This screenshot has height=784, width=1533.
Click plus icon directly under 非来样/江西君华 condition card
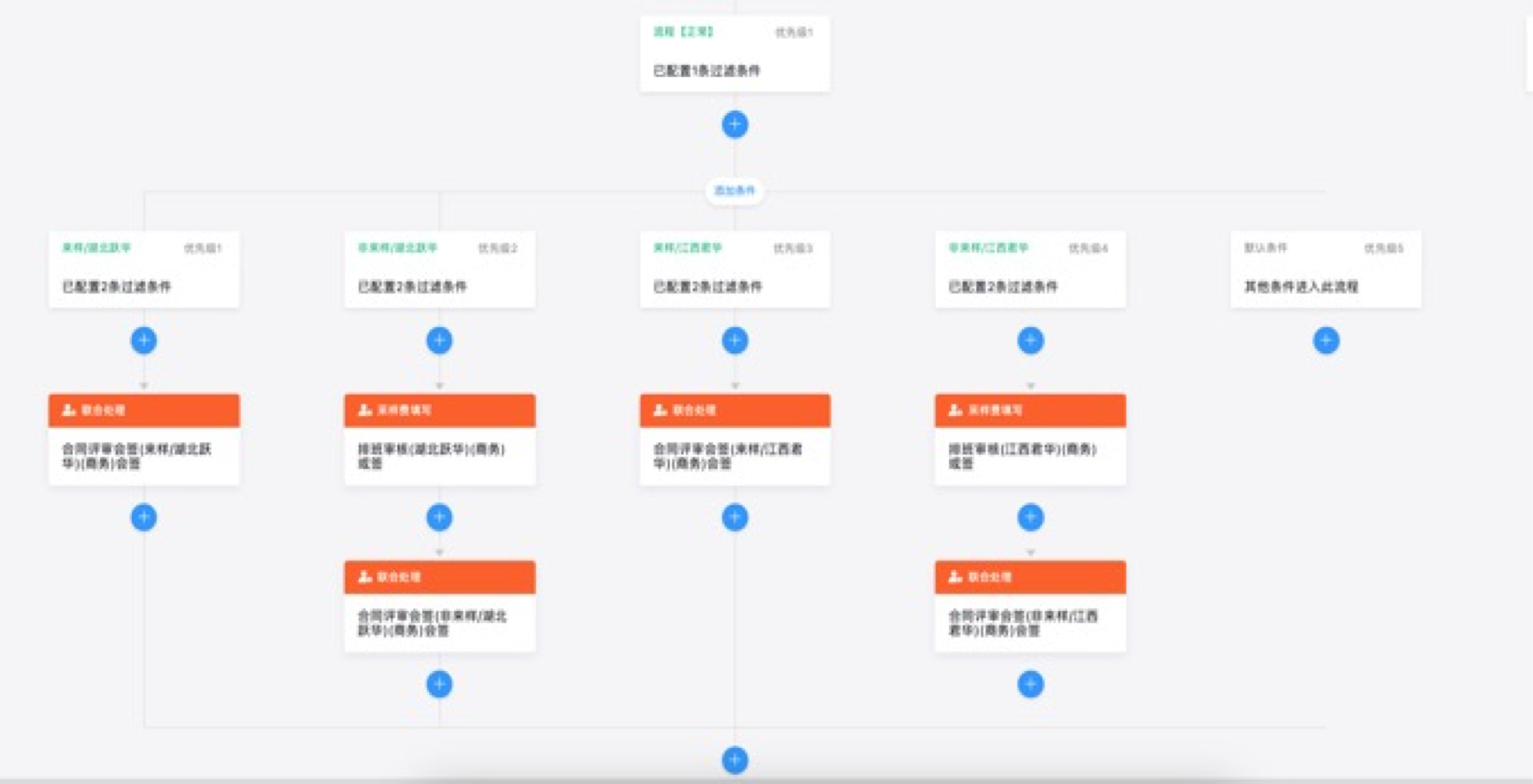(1030, 341)
